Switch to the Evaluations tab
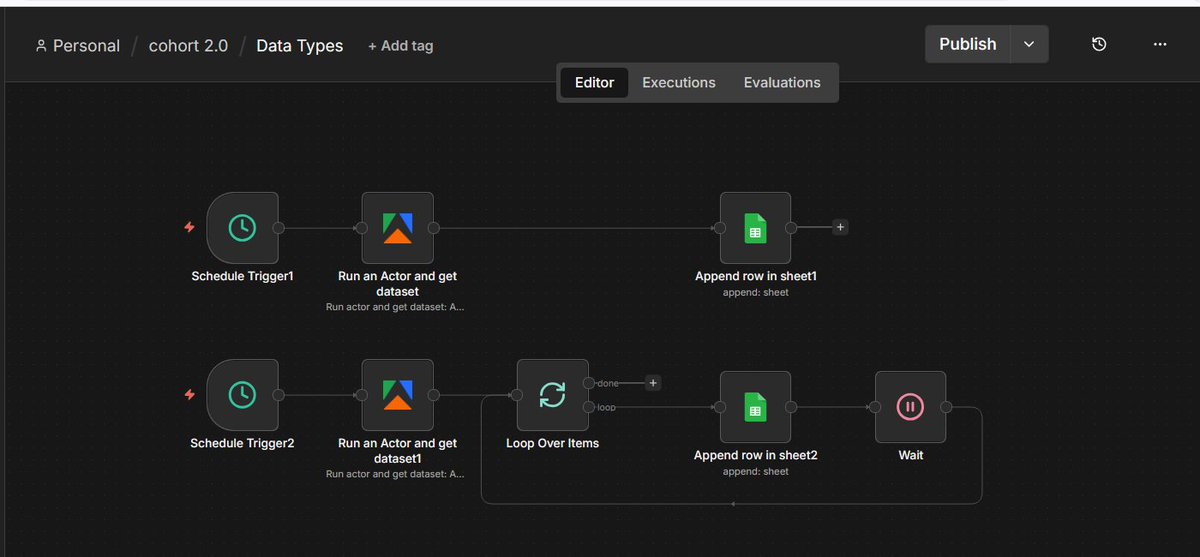This screenshot has height=557, width=1200. click(x=782, y=83)
